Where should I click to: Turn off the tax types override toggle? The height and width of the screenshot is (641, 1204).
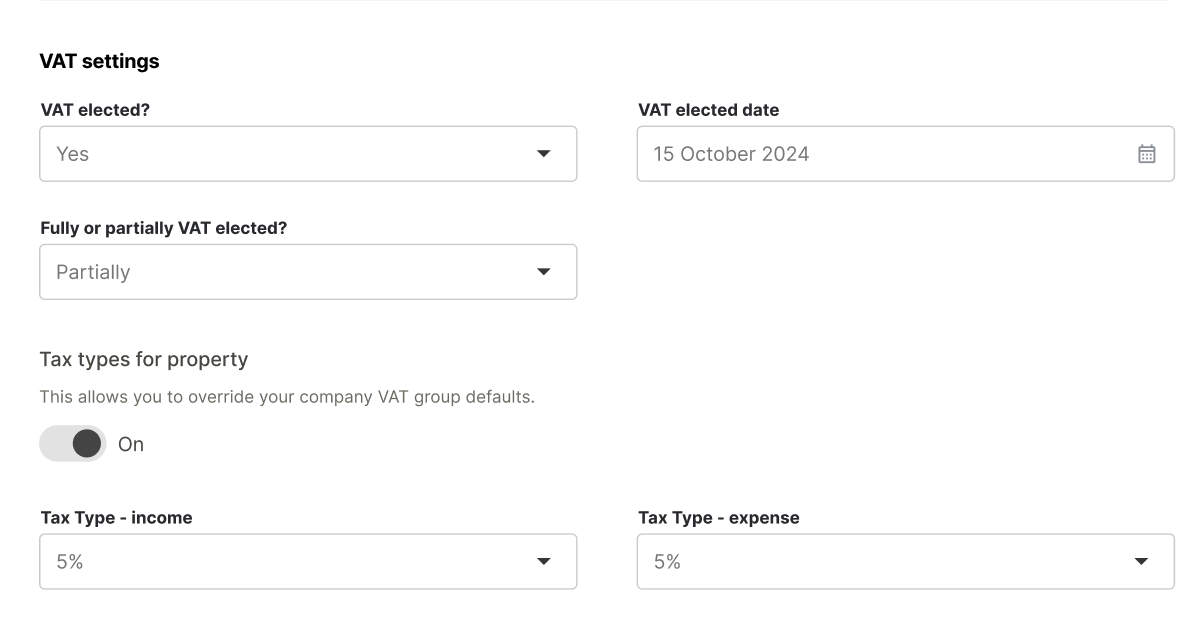[73, 444]
